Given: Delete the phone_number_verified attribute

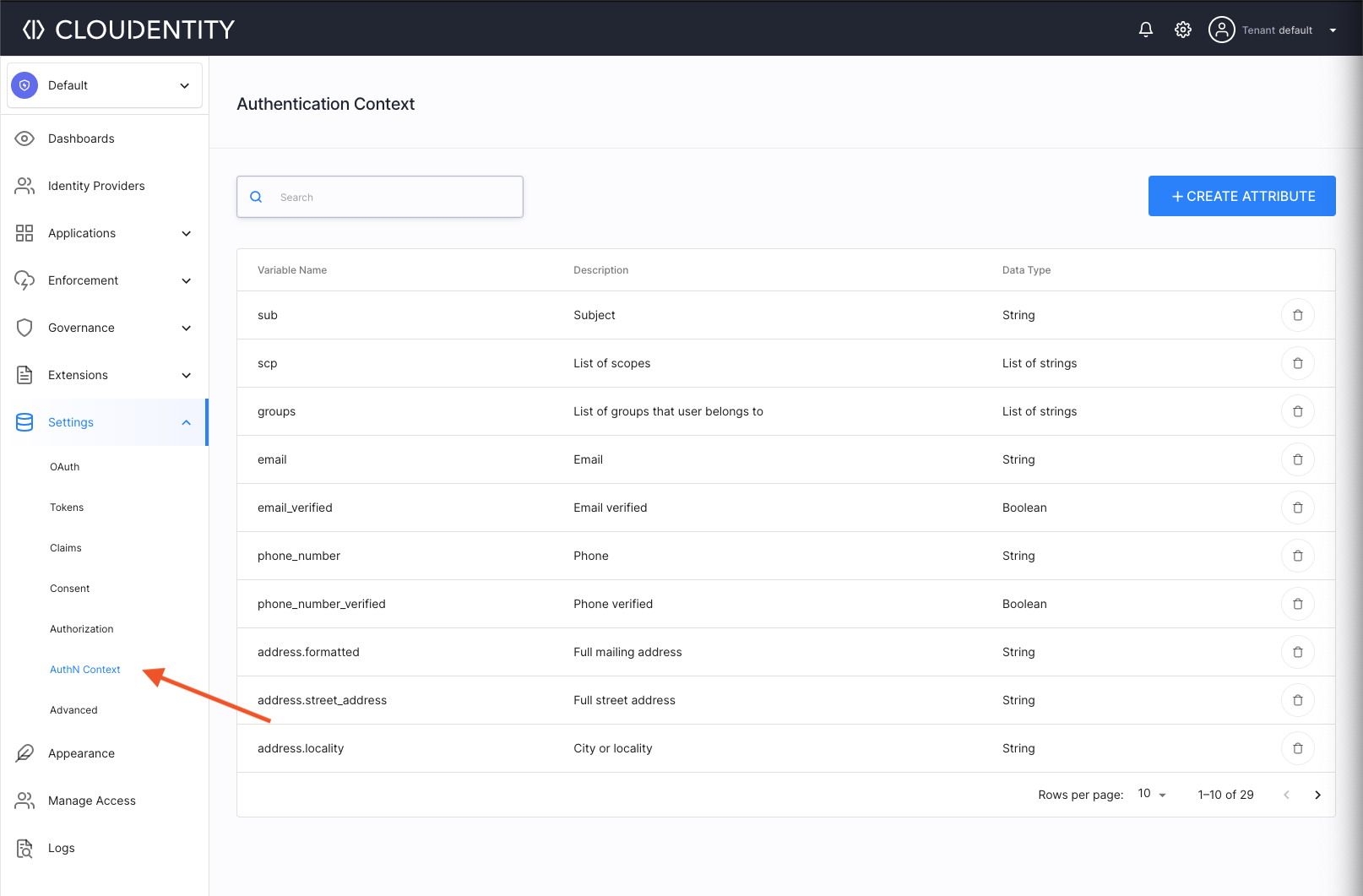Looking at the screenshot, I should point(1298,604).
